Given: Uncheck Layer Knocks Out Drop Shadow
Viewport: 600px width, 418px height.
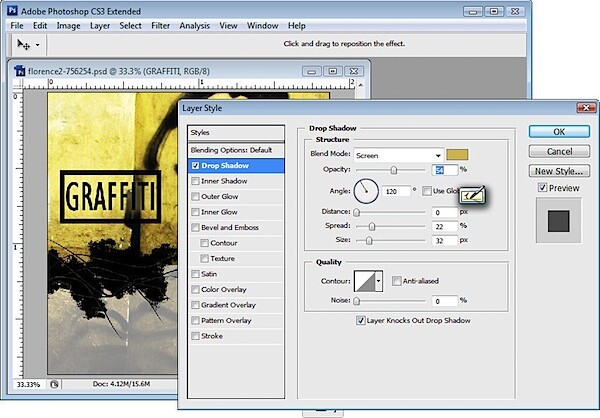Looking at the screenshot, I should click(360, 320).
